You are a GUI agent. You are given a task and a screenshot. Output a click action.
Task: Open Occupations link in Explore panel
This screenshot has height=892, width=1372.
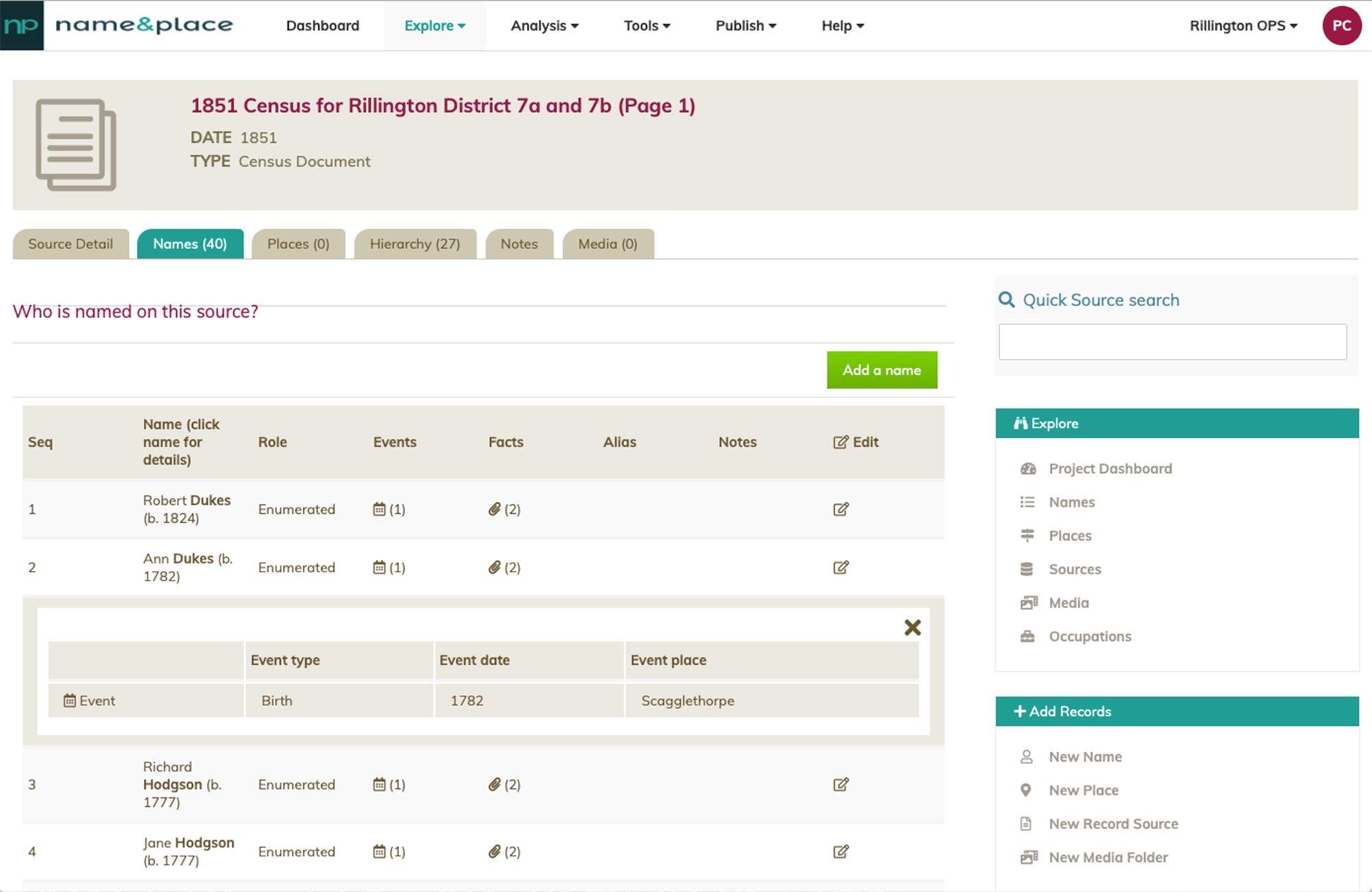(x=1090, y=636)
